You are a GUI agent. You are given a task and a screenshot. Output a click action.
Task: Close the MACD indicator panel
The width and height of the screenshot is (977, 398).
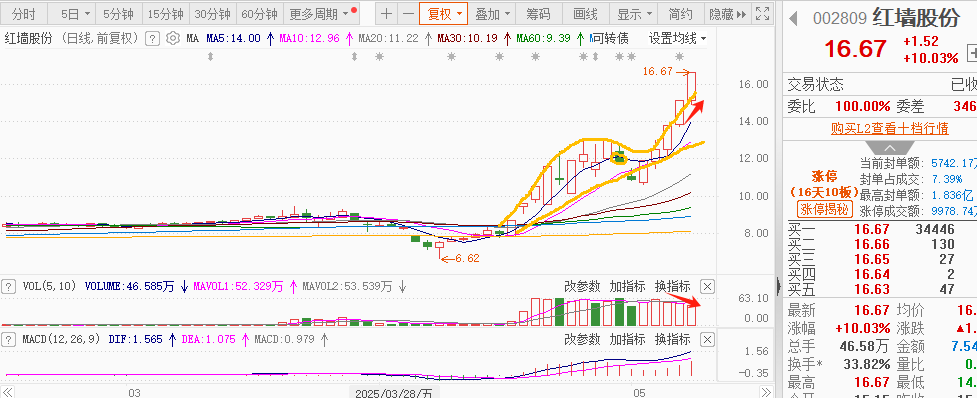point(707,339)
